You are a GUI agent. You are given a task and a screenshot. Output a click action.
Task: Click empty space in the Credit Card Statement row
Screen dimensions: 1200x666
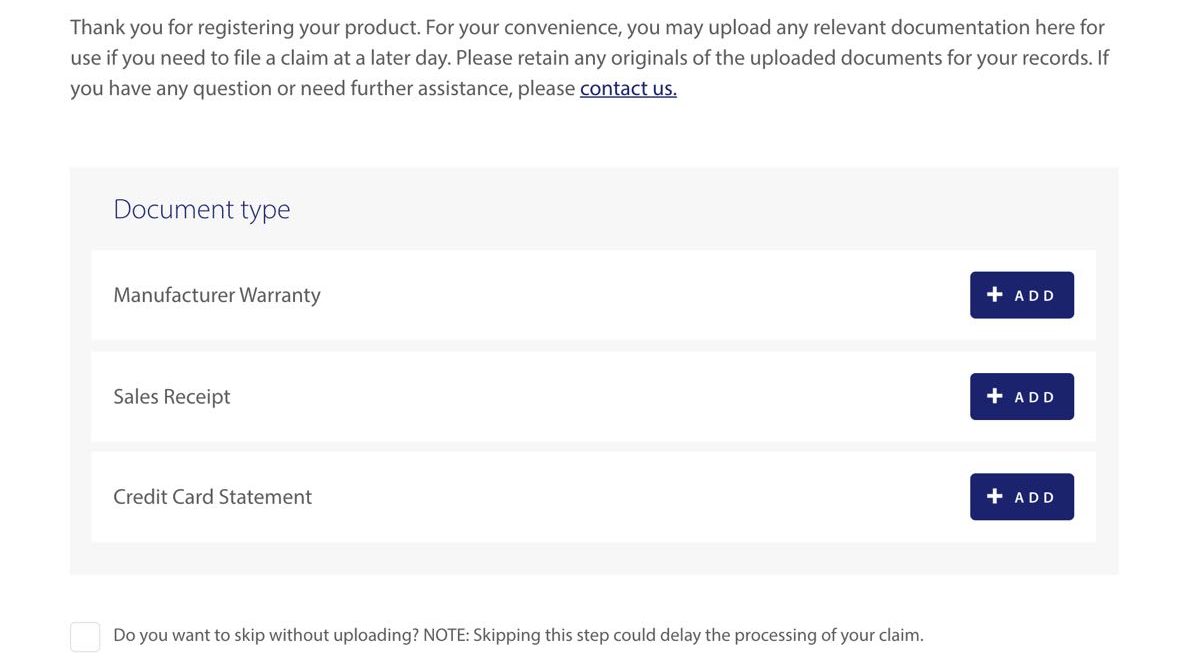[640, 497]
